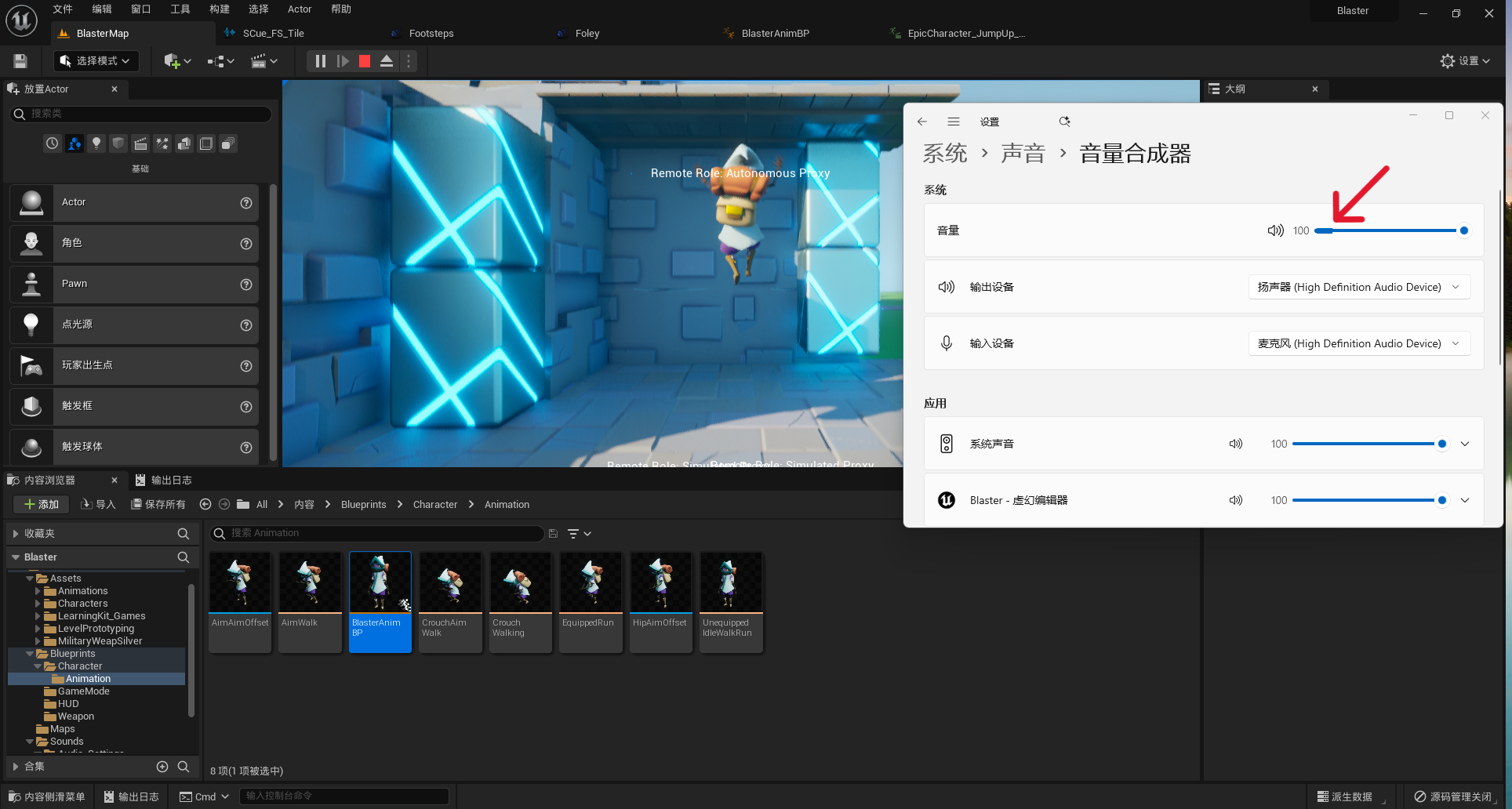Image resolution: width=1512 pixels, height=809 pixels.
Task: Select the All Classes category filter
Action: pos(228,143)
